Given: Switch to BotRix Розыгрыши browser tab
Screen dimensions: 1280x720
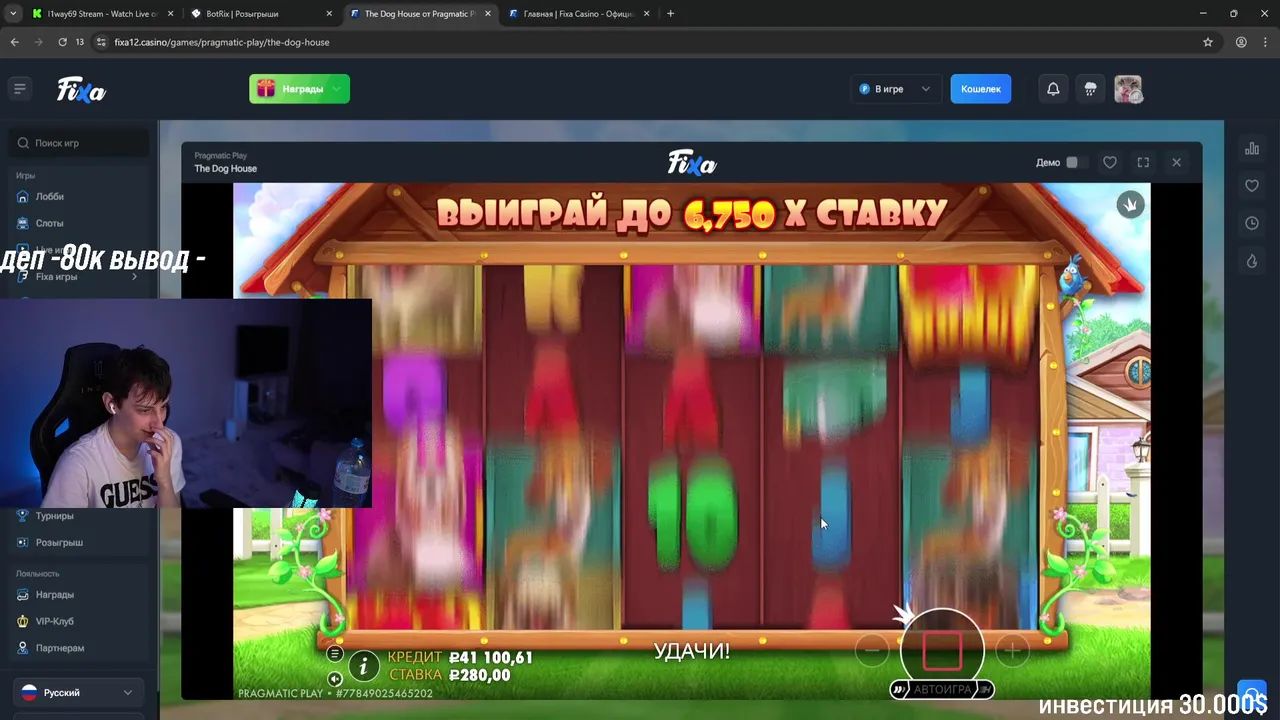Looking at the screenshot, I should point(261,14).
